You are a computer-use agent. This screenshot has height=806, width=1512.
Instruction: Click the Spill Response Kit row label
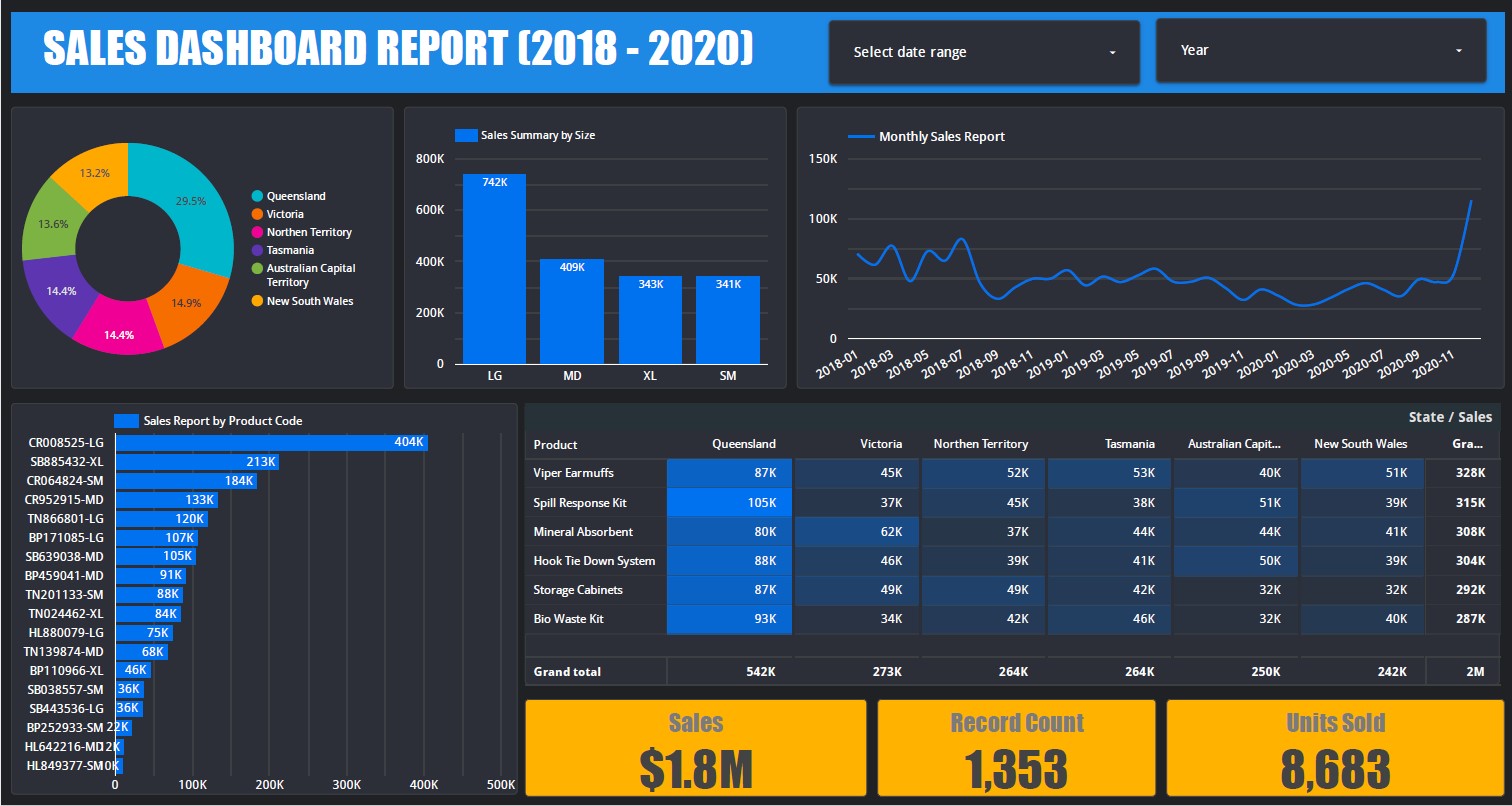point(581,503)
